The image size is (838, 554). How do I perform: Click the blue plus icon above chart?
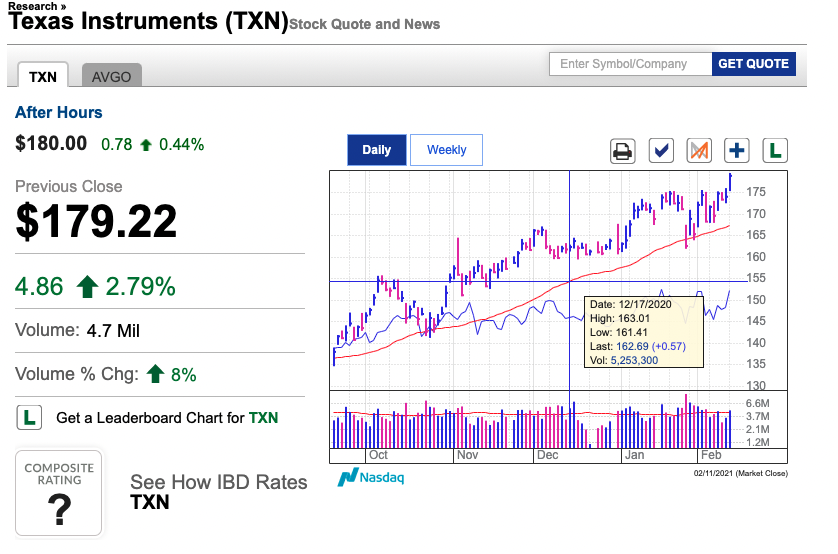click(x=737, y=151)
